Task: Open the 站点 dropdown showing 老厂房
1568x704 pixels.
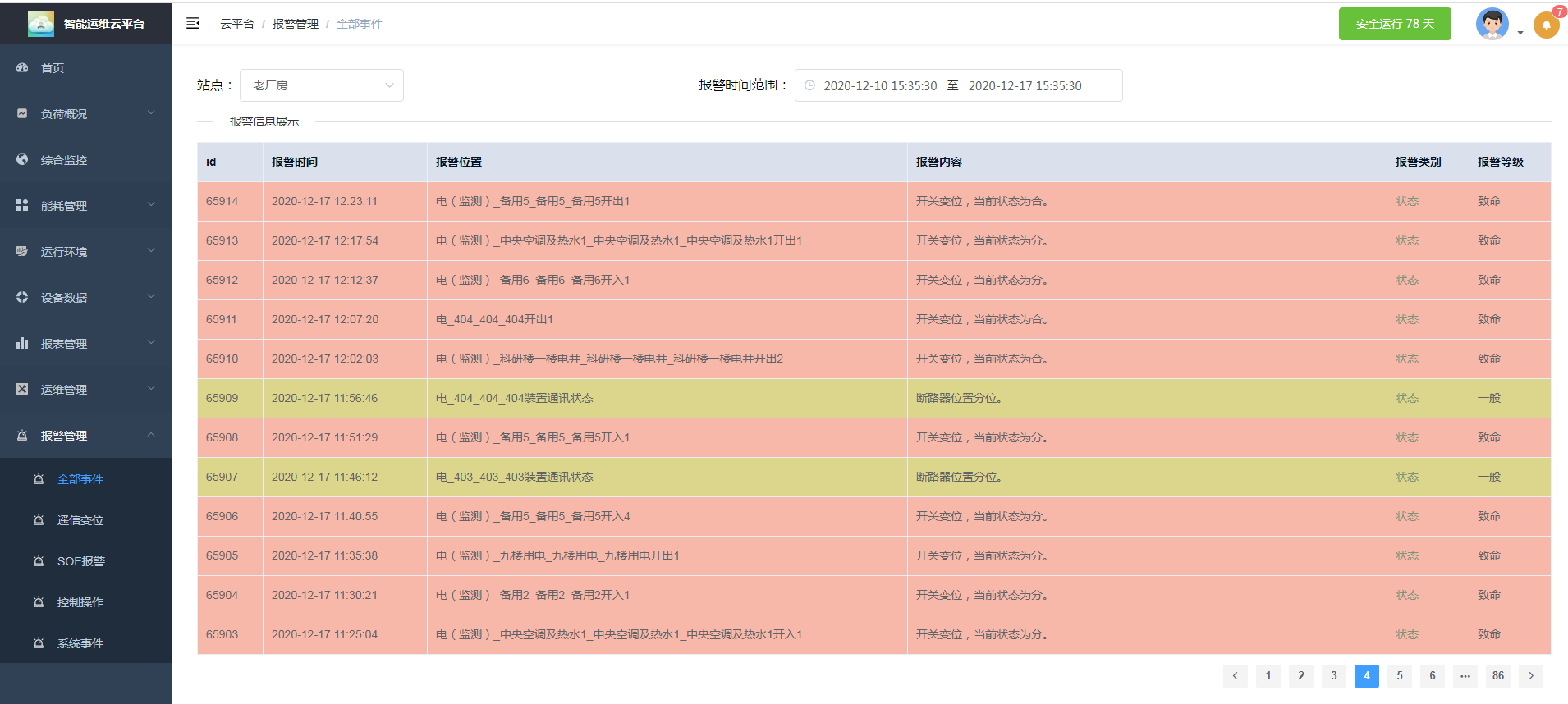Action: pyautogui.click(x=321, y=85)
